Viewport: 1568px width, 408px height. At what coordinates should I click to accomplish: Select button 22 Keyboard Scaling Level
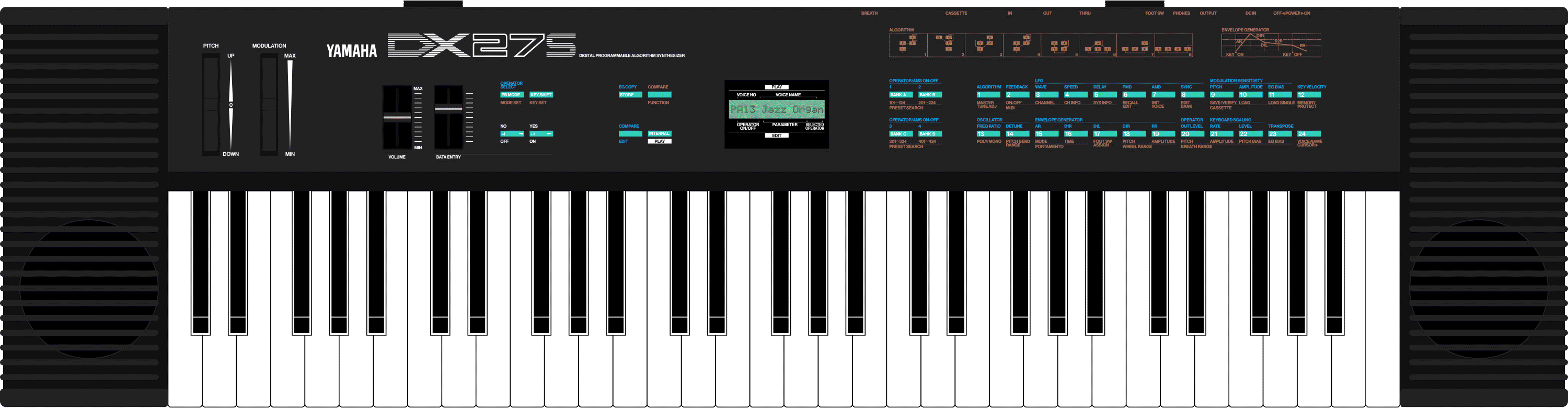1251,134
